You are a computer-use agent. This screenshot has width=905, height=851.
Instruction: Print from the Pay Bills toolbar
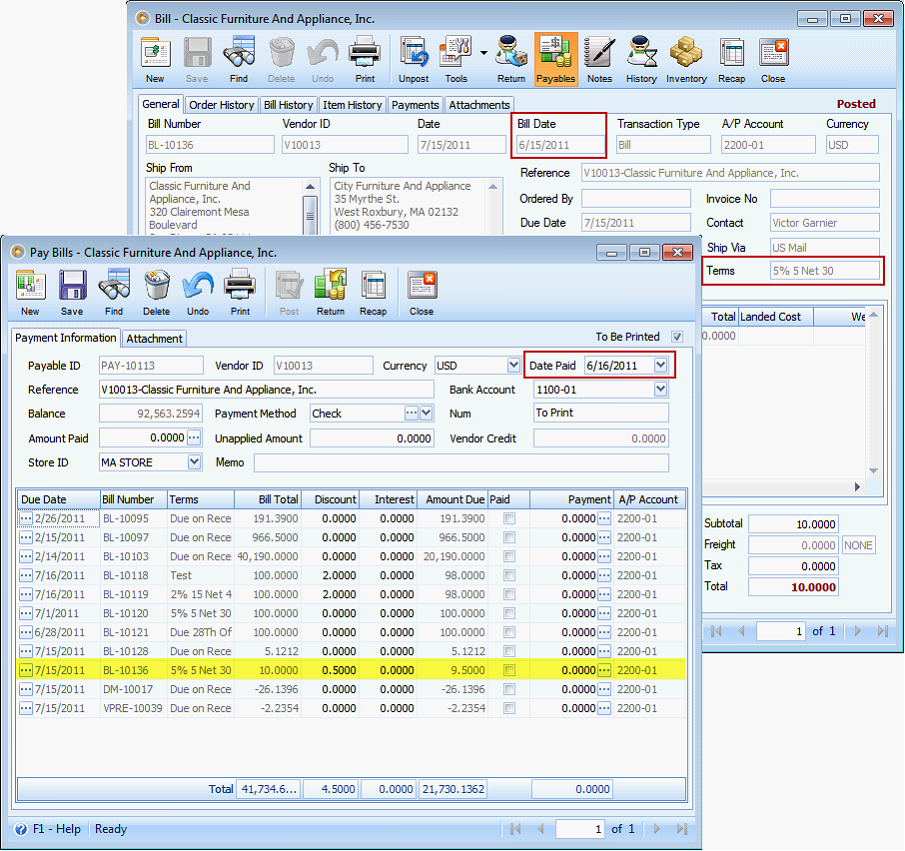point(240,292)
